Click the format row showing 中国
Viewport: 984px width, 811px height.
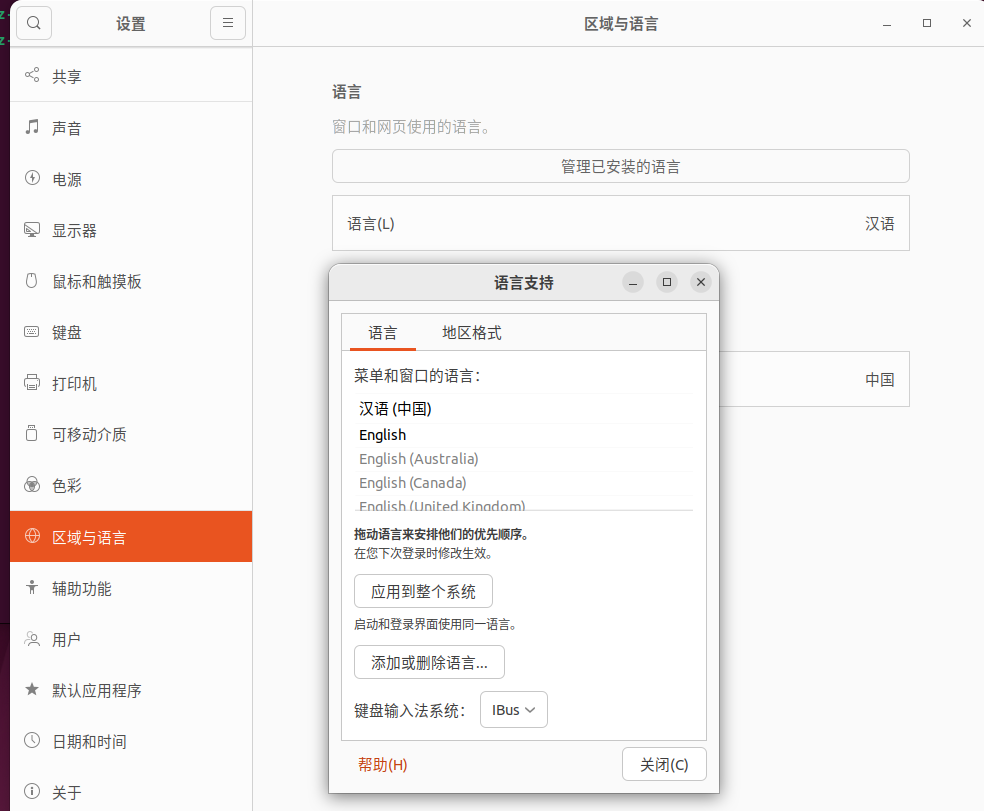coord(814,379)
